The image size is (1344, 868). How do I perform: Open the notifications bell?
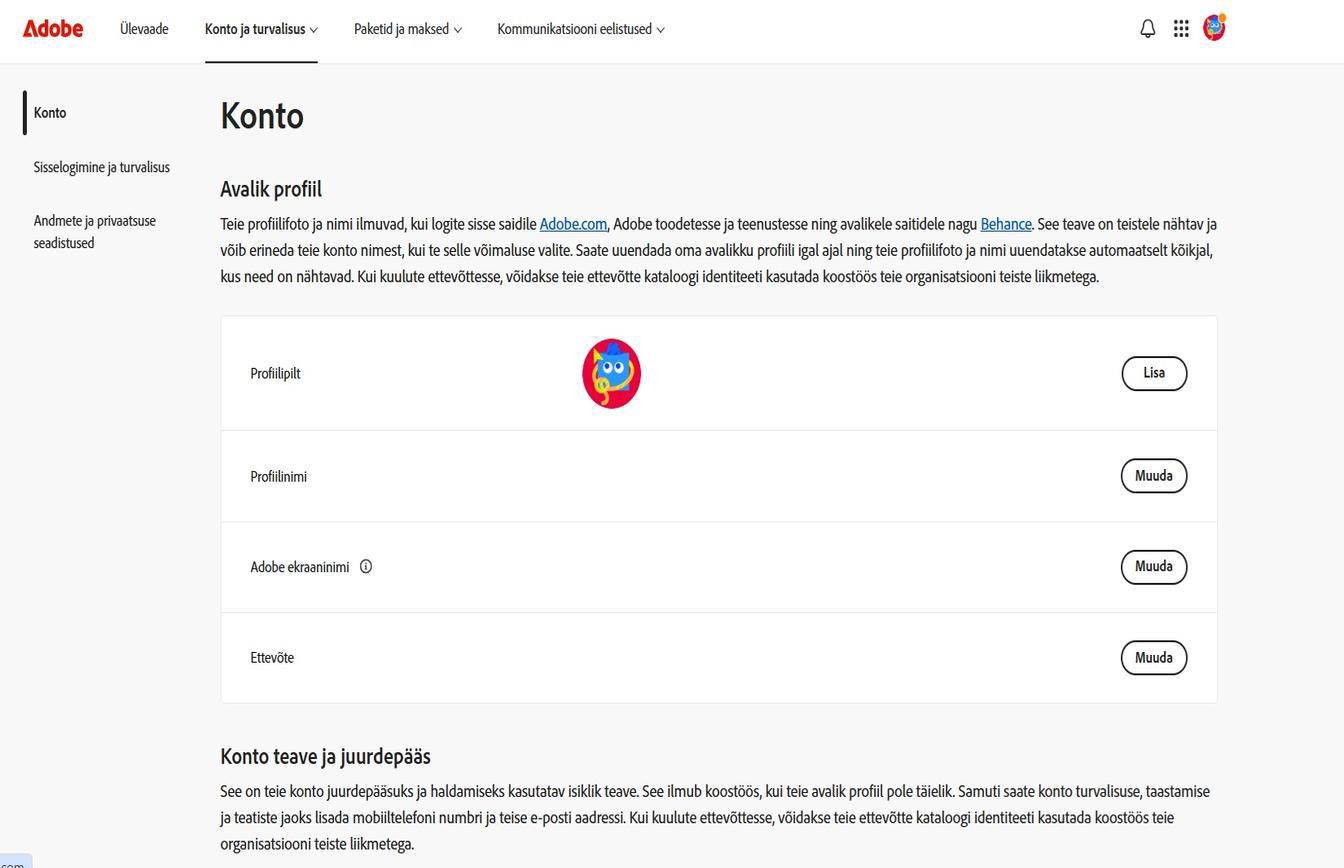click(1148, 29)
